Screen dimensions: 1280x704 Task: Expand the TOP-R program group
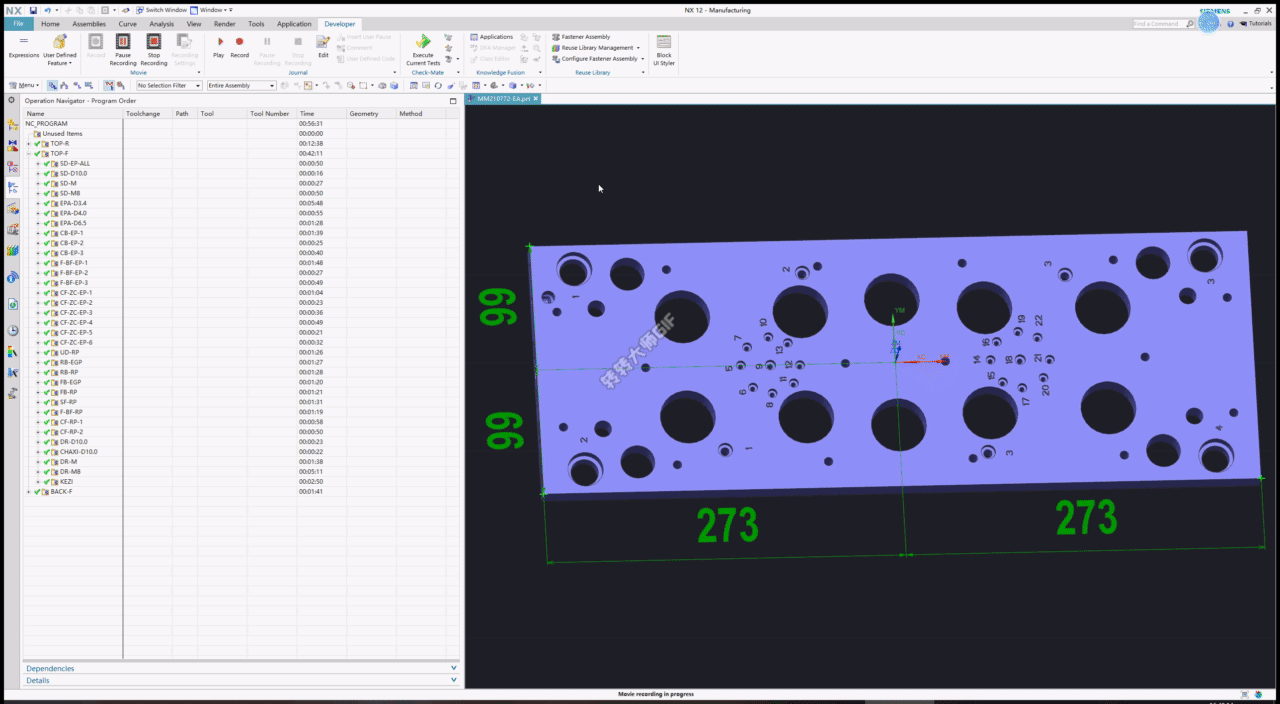[x=29, y=143]
